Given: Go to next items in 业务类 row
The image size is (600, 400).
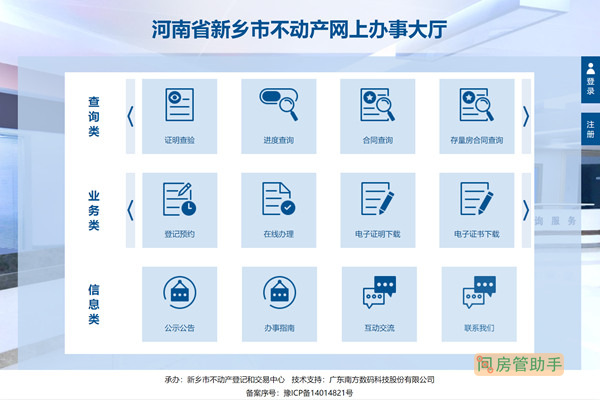Looking at the screenshot, I should [526, 210].
